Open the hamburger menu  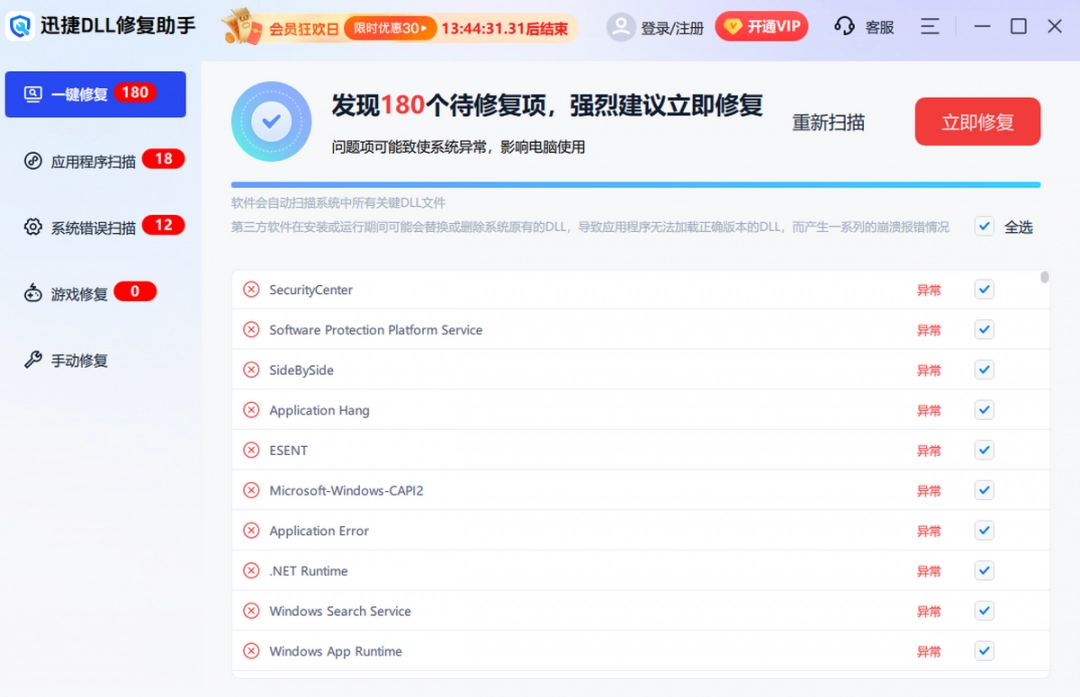click(930, 27)
